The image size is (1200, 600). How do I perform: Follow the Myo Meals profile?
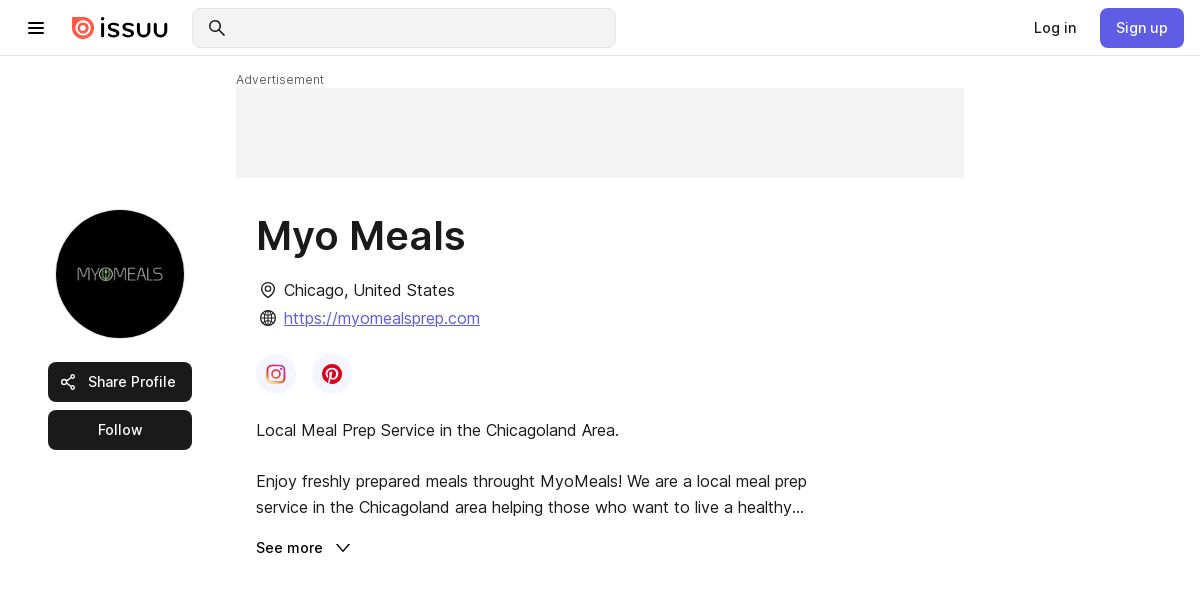click(120, 430)
